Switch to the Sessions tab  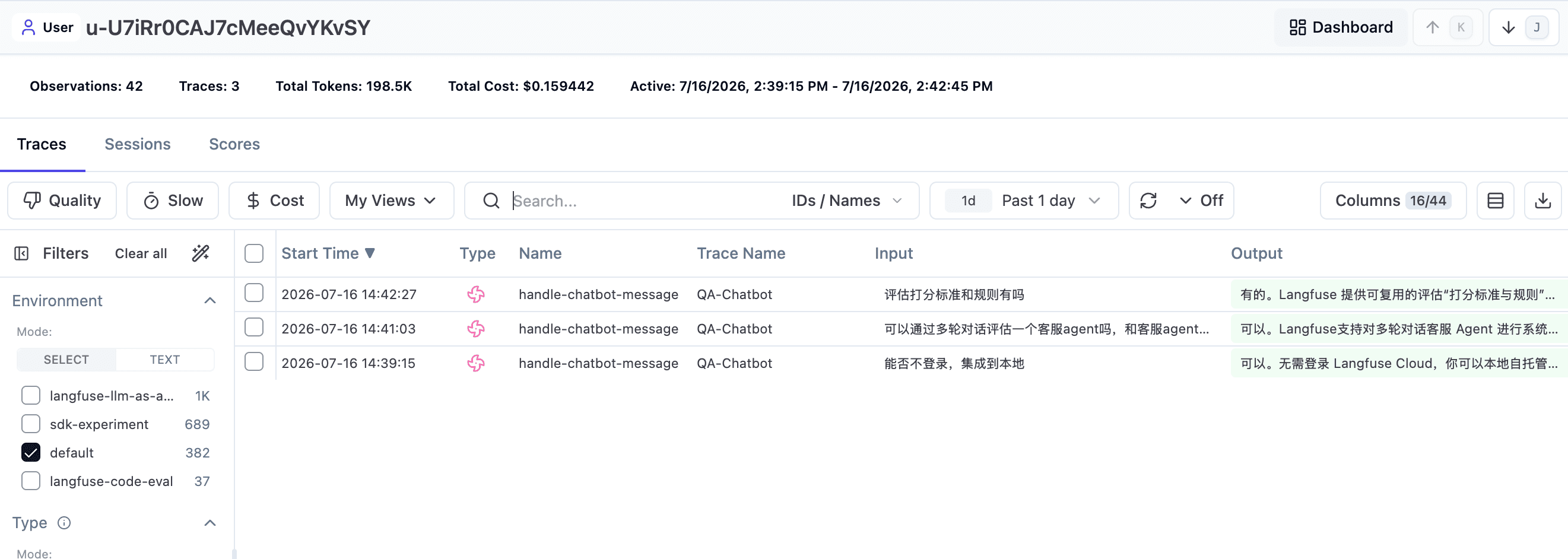coord(138,144)
